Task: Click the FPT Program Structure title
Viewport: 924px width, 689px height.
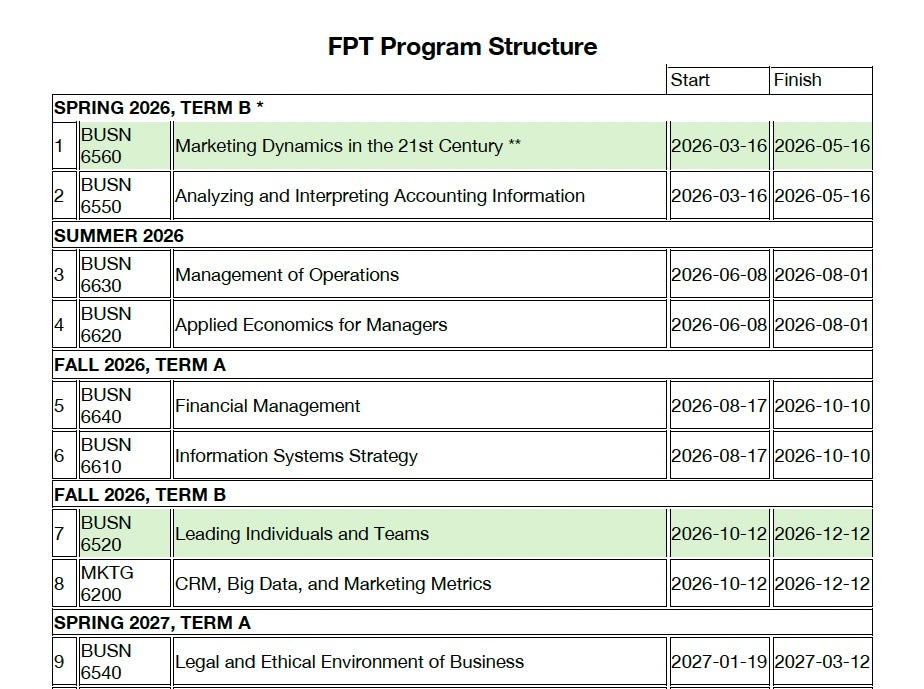Action: click(462, 47)
